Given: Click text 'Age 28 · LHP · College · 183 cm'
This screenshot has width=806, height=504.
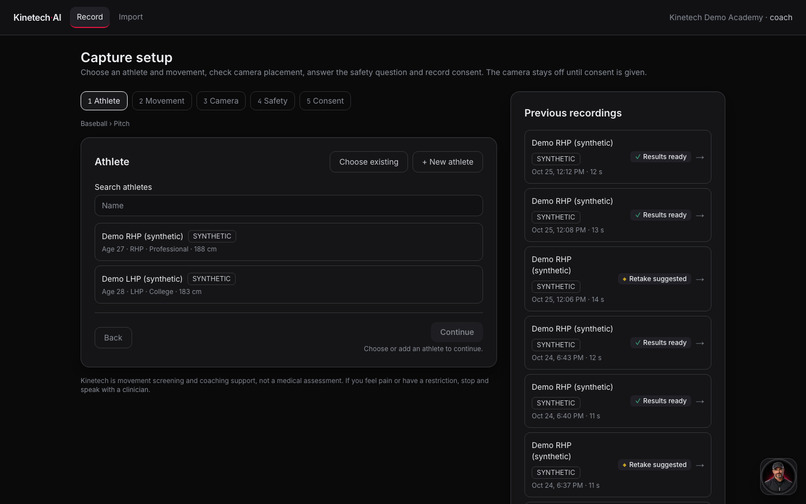Looking at the screenshot, I should (x=152, y=292).
